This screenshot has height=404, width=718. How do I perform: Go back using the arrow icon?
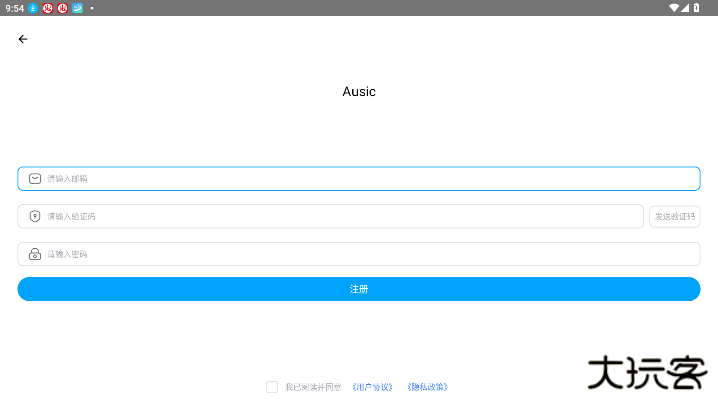click(x=23, y=39)
